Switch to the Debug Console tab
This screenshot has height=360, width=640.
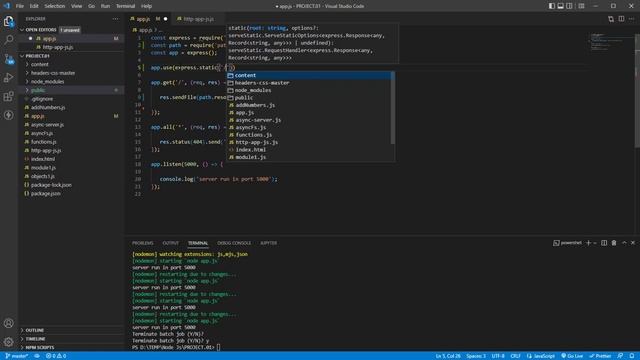pyautogui.click(x=234, y=243)
